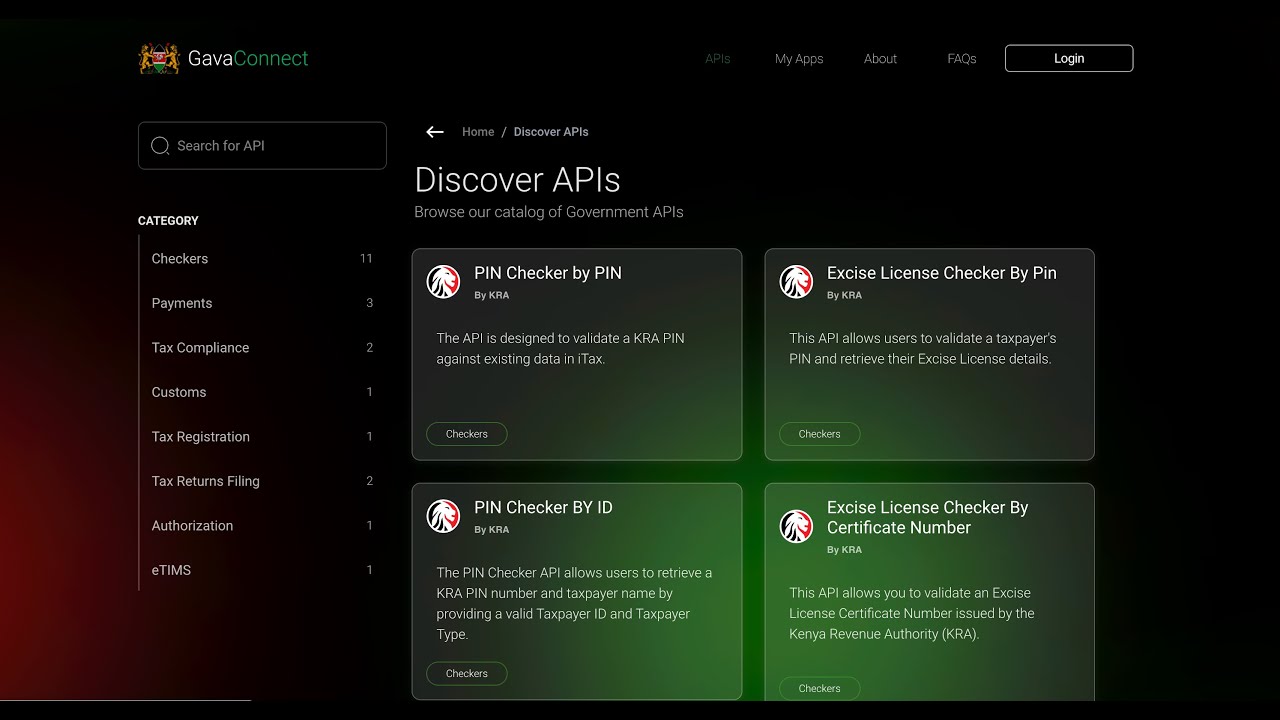Click the magnifier icon in search box
The image size is (1280, 720).
click(x=160, y=146)
